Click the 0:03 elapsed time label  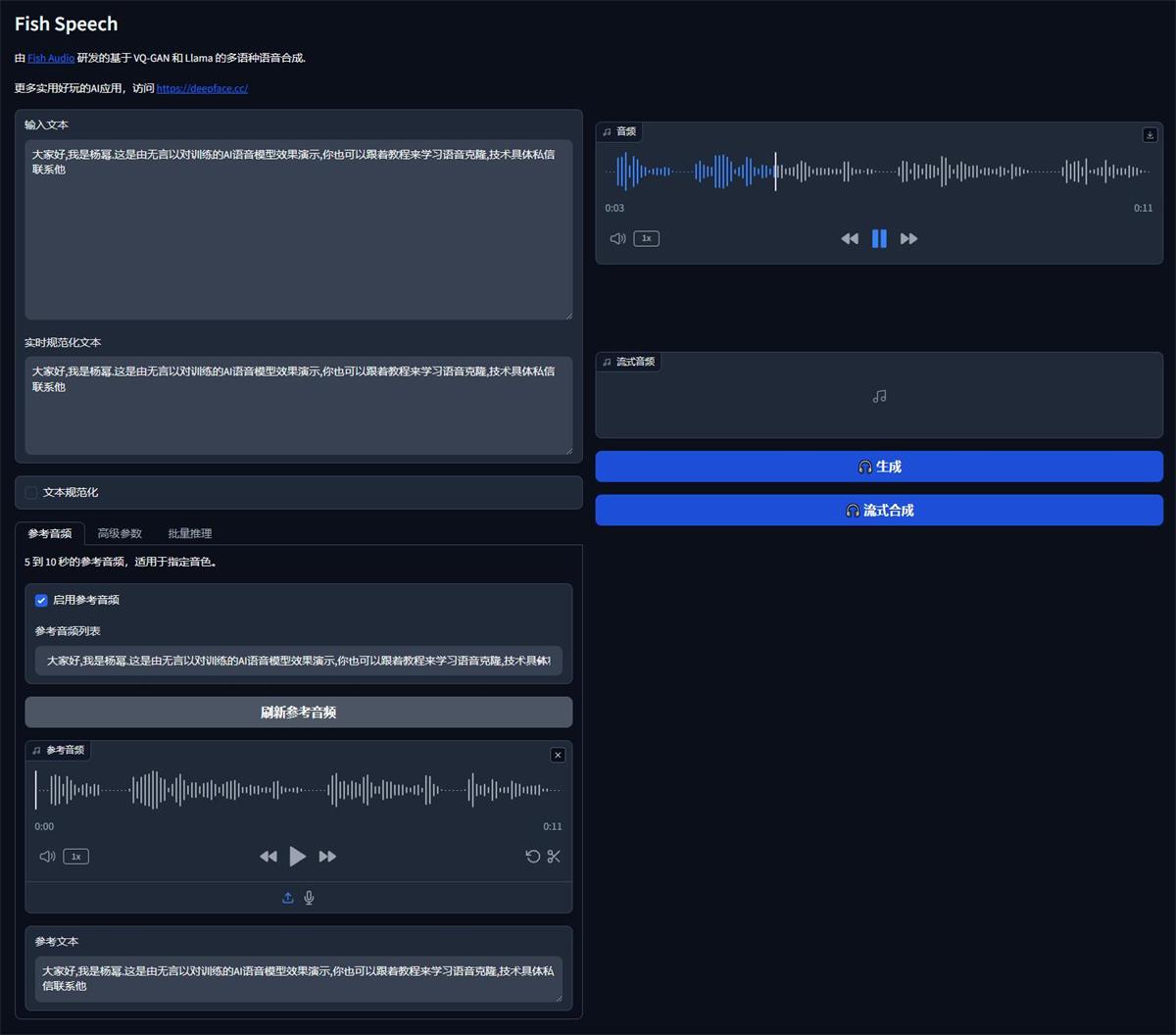click(x=614, y=208)
